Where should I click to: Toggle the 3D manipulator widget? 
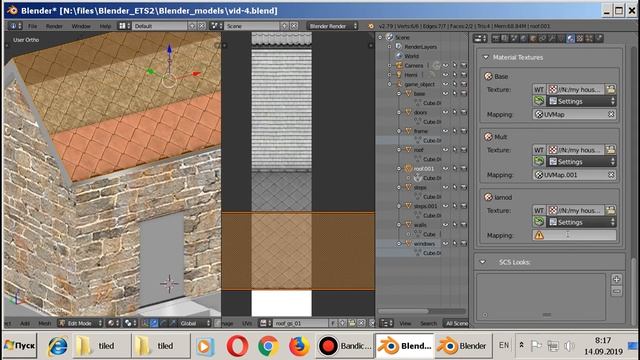pos(145,323)
